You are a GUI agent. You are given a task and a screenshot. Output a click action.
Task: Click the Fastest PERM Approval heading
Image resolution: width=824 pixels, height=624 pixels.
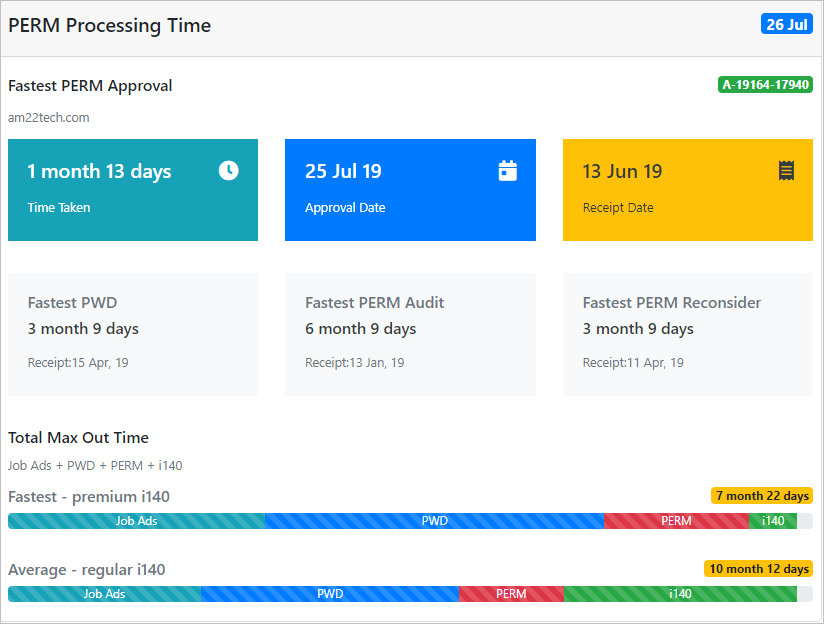[90, 86]
